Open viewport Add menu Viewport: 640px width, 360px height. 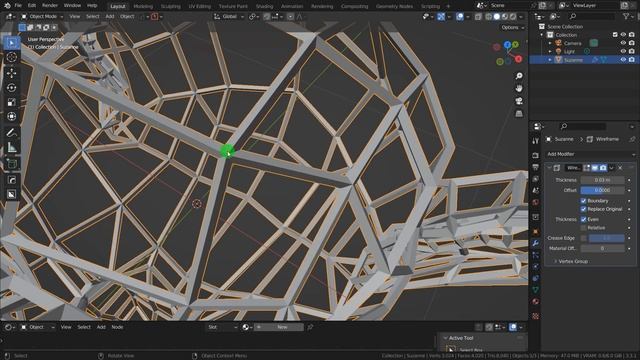tap(110, 17)
